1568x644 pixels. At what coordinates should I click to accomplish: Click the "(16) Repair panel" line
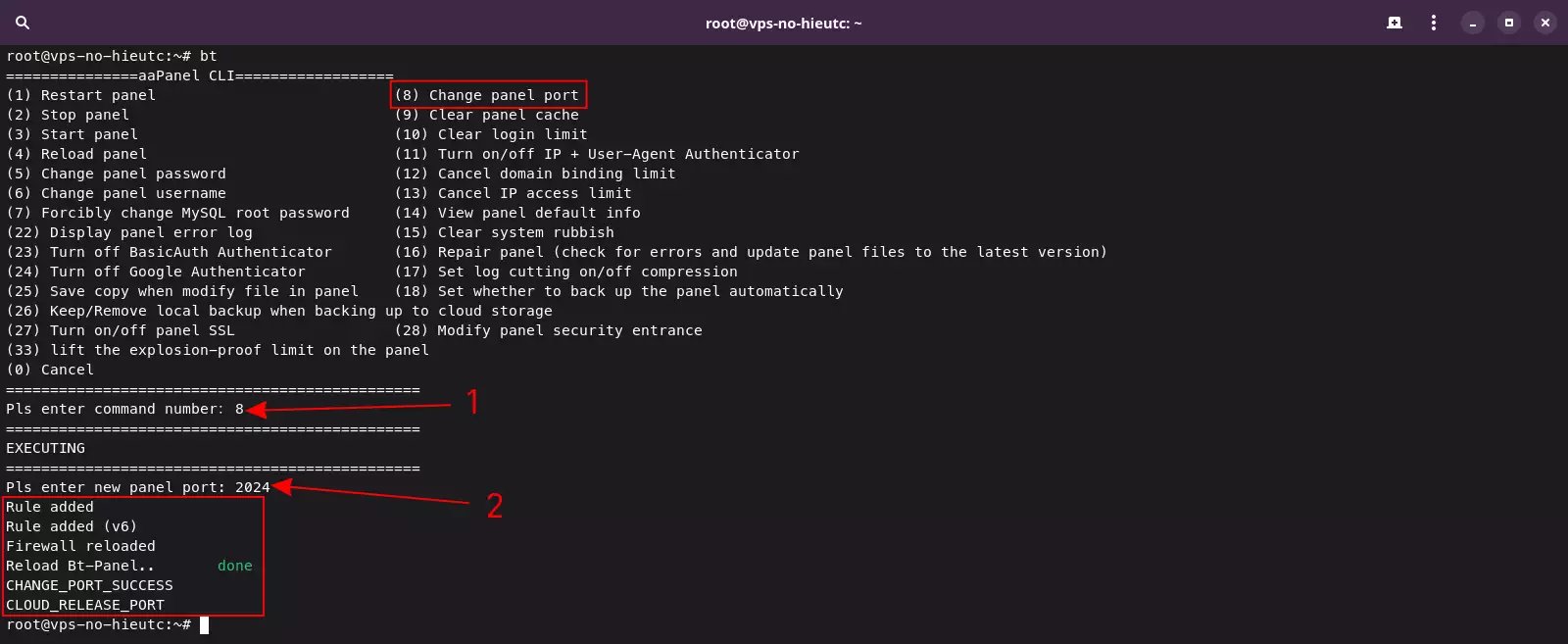(x=751, y=252)
